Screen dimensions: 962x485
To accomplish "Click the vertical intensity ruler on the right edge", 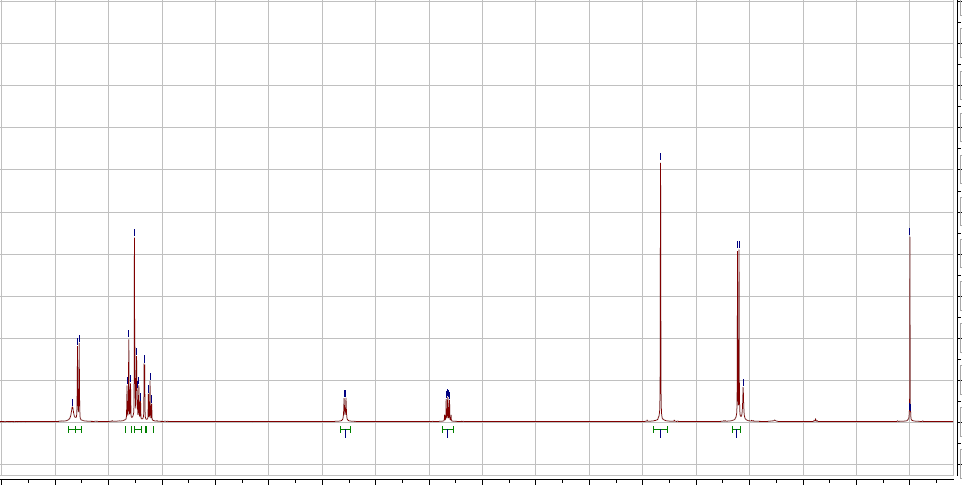I will point(958,240).
